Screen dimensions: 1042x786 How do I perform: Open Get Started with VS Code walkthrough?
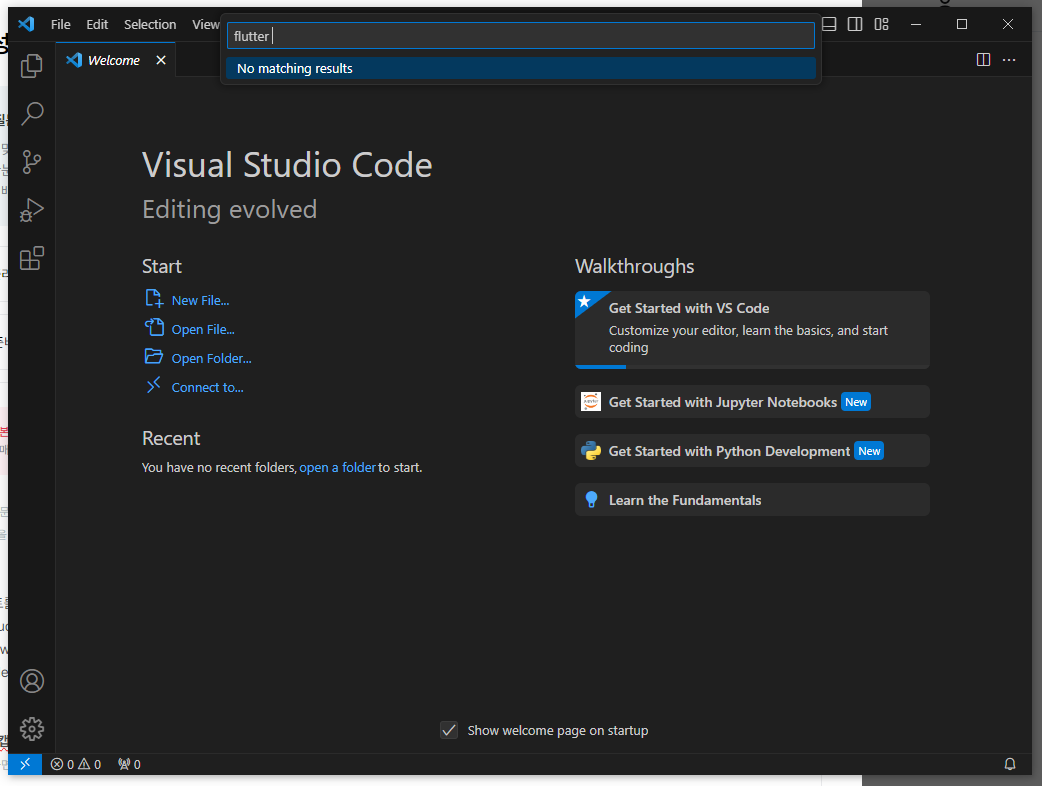coord(752,330)
